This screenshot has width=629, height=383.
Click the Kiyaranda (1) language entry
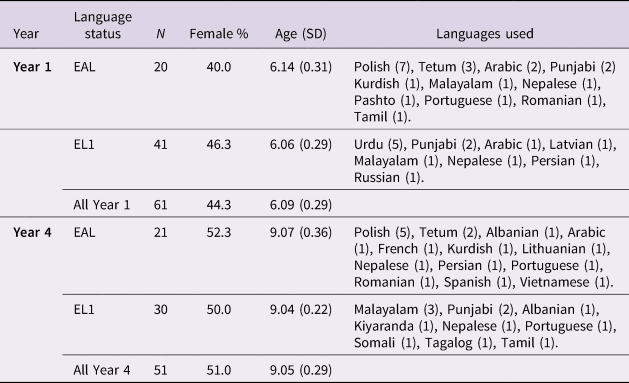pyautogui.click(x=394, y=326)
